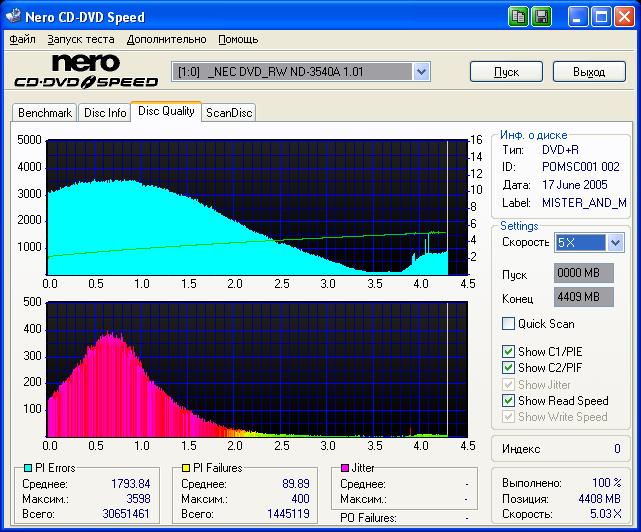Uncheck Show C1/PIE option
The image size is (641, 532).
(509, 352)
